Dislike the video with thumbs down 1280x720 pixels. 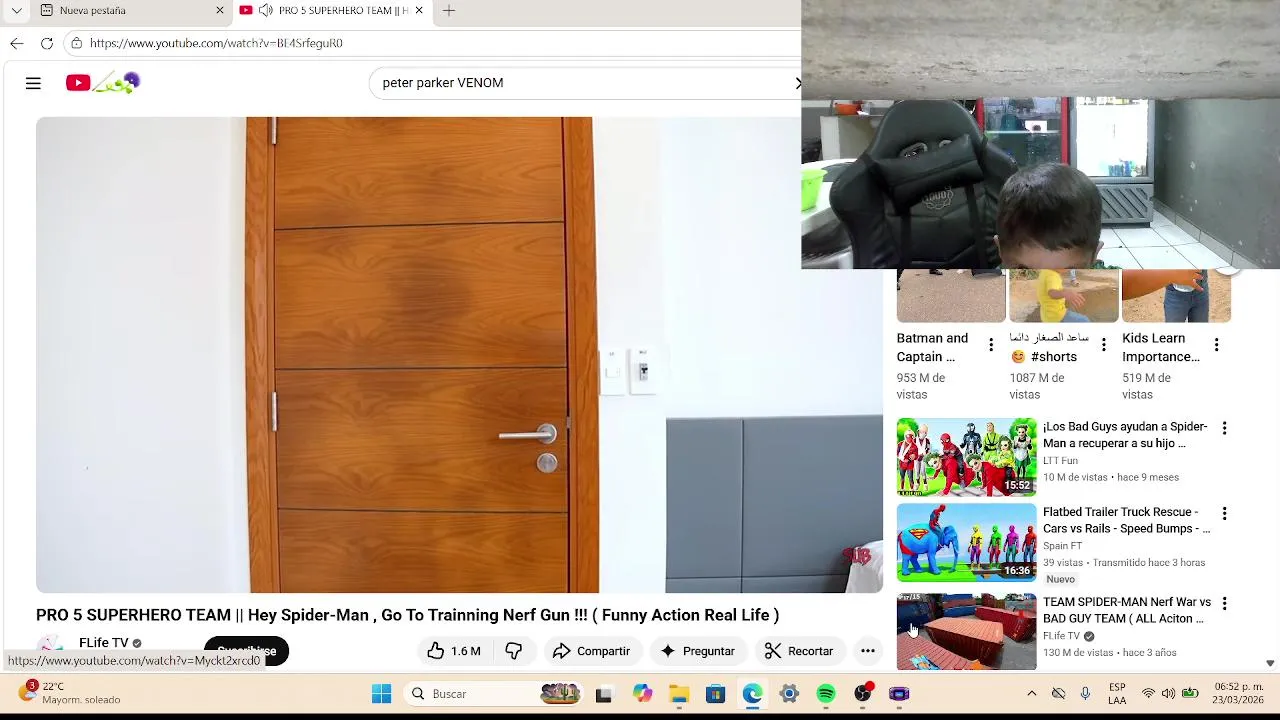pyautogui.click(x=514, y=651)
